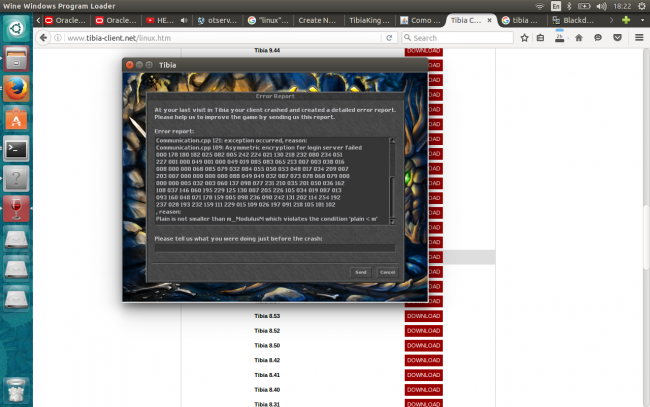Open the Ubuntu Dash search launcher

coord(16,28)
